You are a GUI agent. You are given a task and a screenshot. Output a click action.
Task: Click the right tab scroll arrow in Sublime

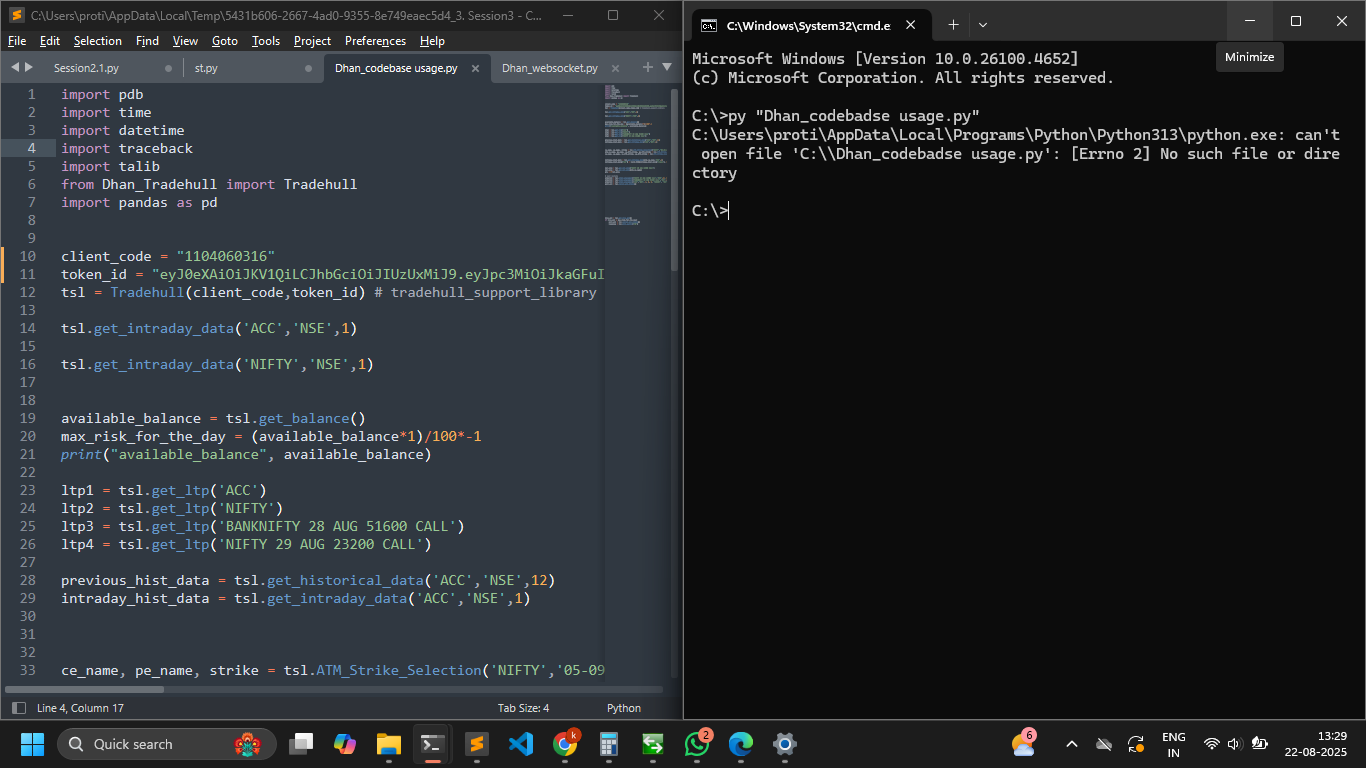coord(28,67)
